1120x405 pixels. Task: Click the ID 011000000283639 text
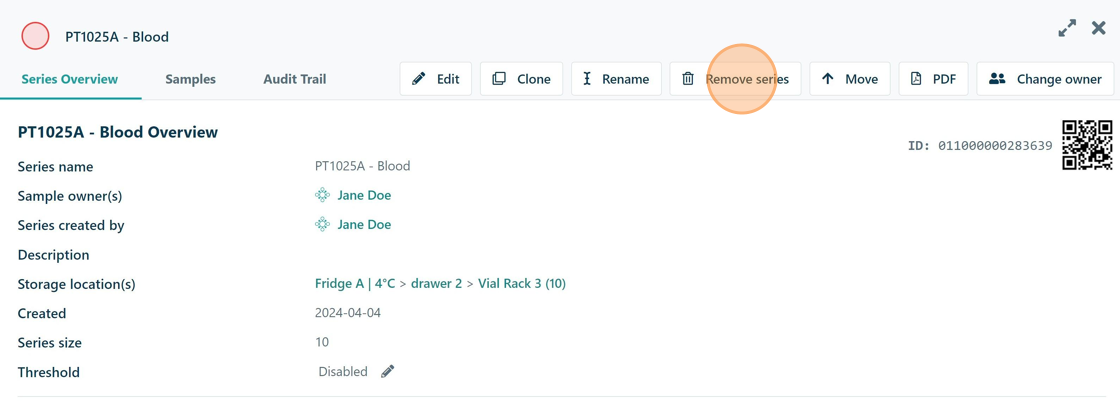[980, 146]
